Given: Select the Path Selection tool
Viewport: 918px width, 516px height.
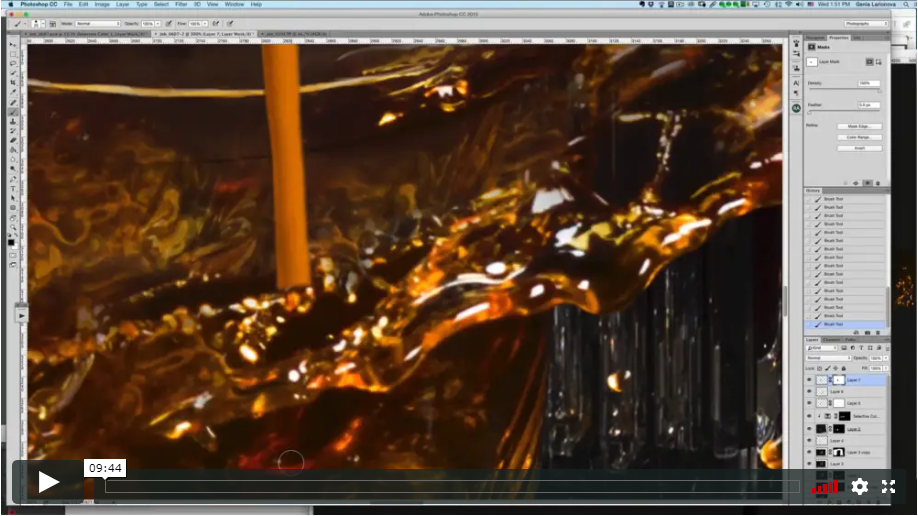Looking at the screenshot, I should [13, 198].
